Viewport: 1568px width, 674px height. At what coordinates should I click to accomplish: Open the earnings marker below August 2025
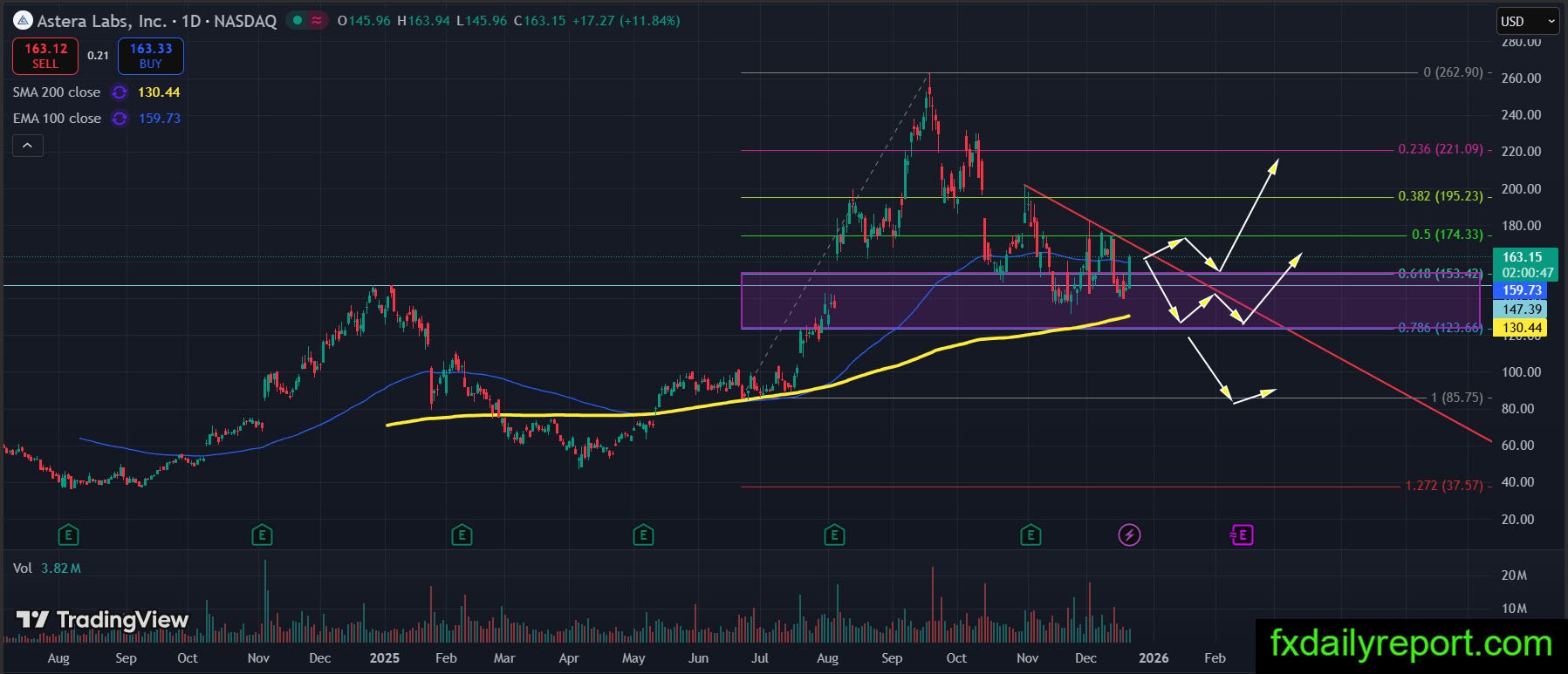tap(834, 534)
